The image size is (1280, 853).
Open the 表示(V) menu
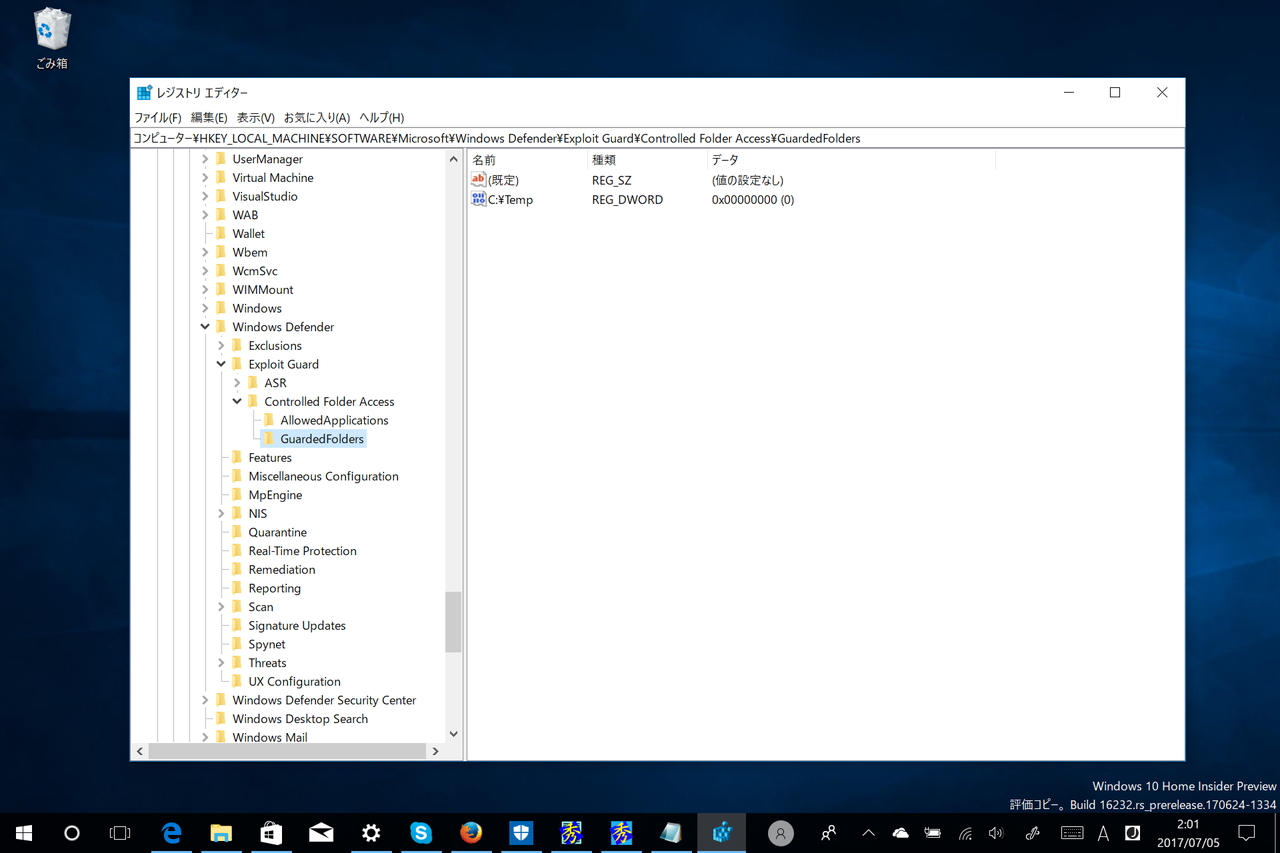(x=255, y=117)
